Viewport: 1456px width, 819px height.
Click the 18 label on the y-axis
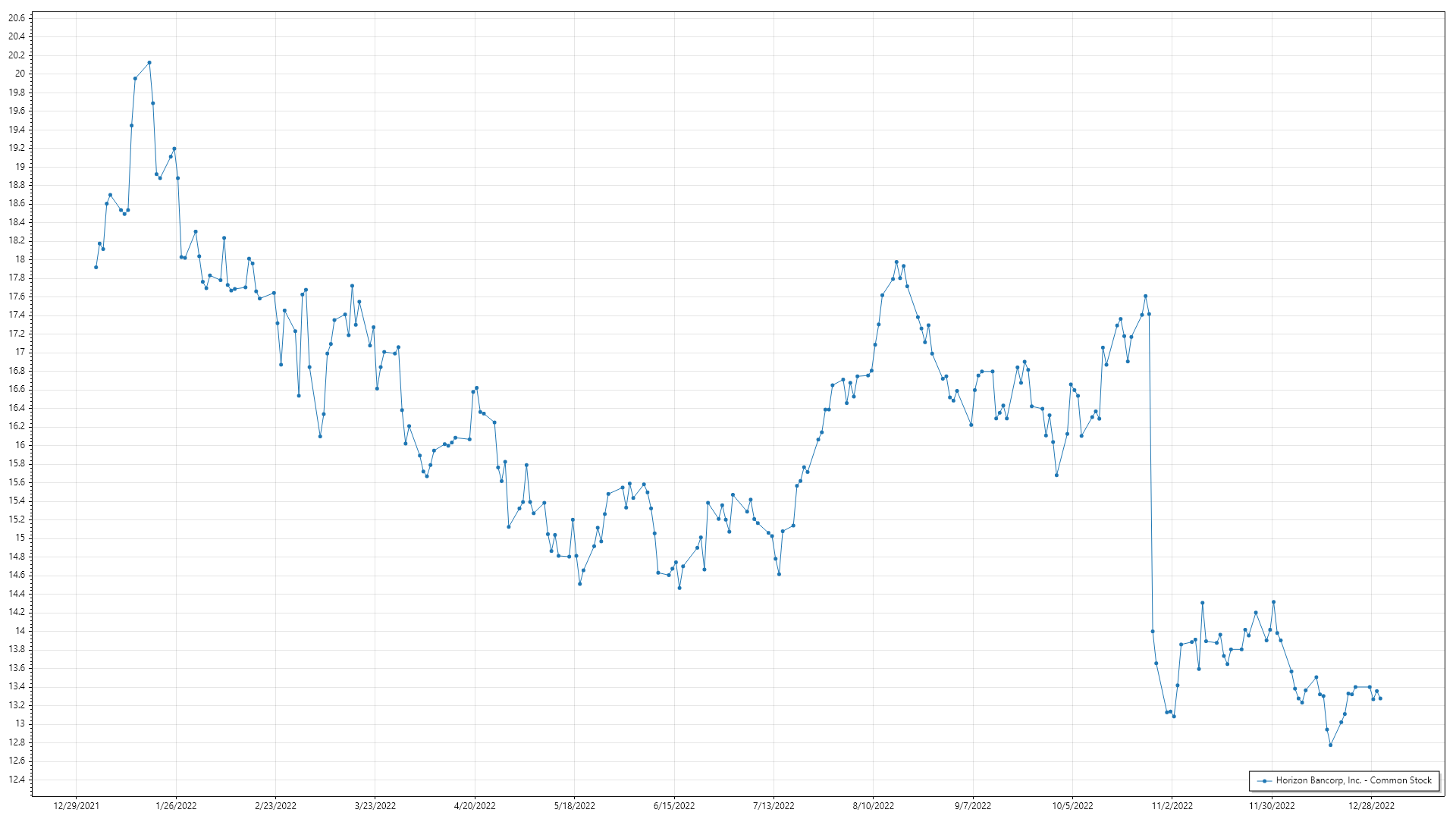(x=20, y=259)
